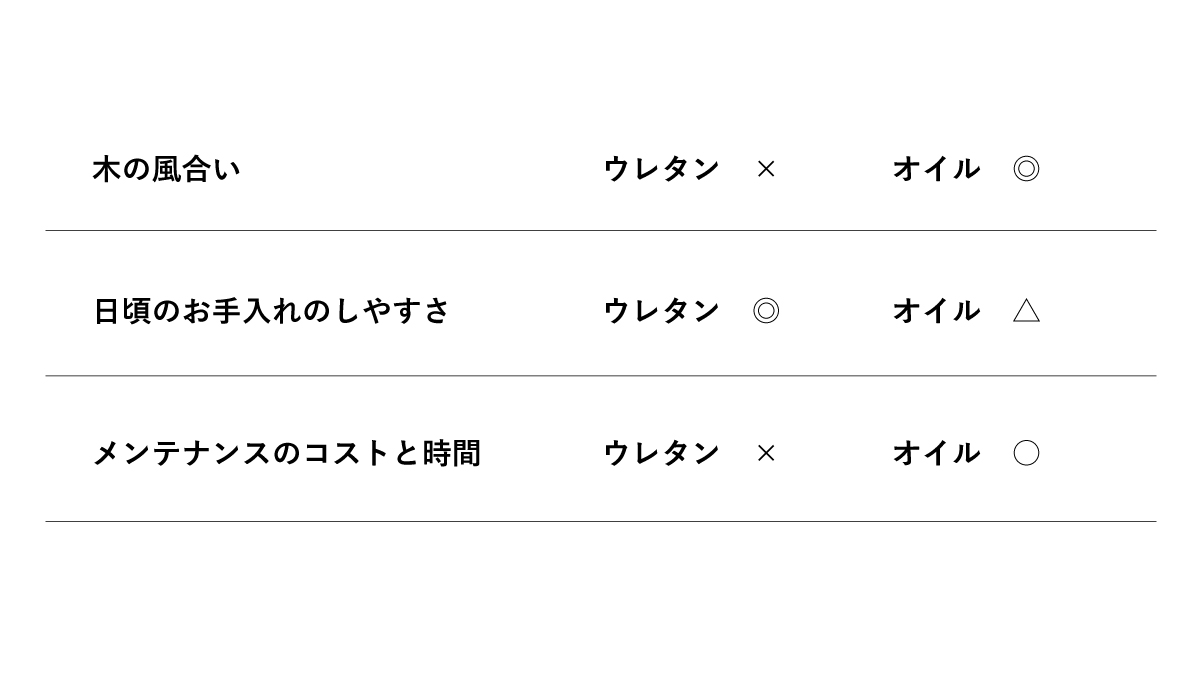
Task: Click the triangle symbol next to オイル
Action: [1026, 311]
